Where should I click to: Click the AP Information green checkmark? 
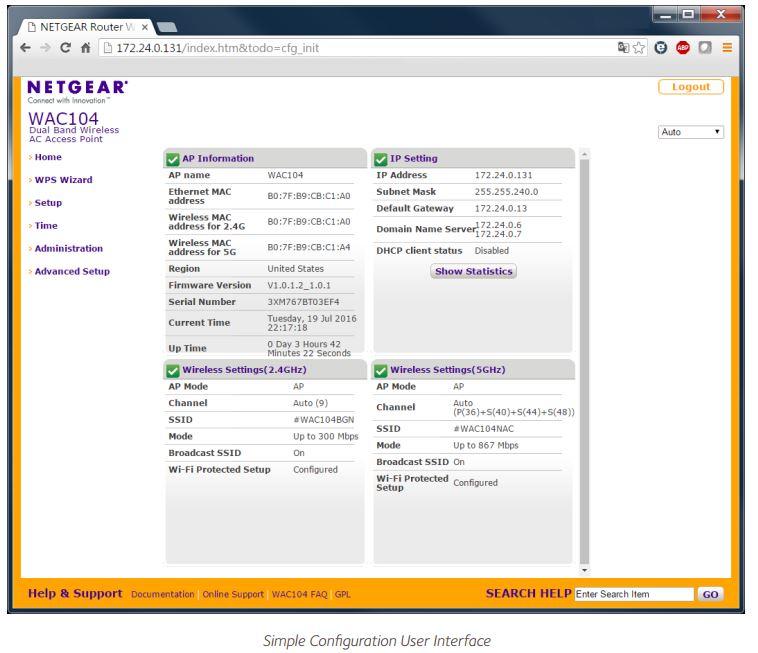pos(173,159)
